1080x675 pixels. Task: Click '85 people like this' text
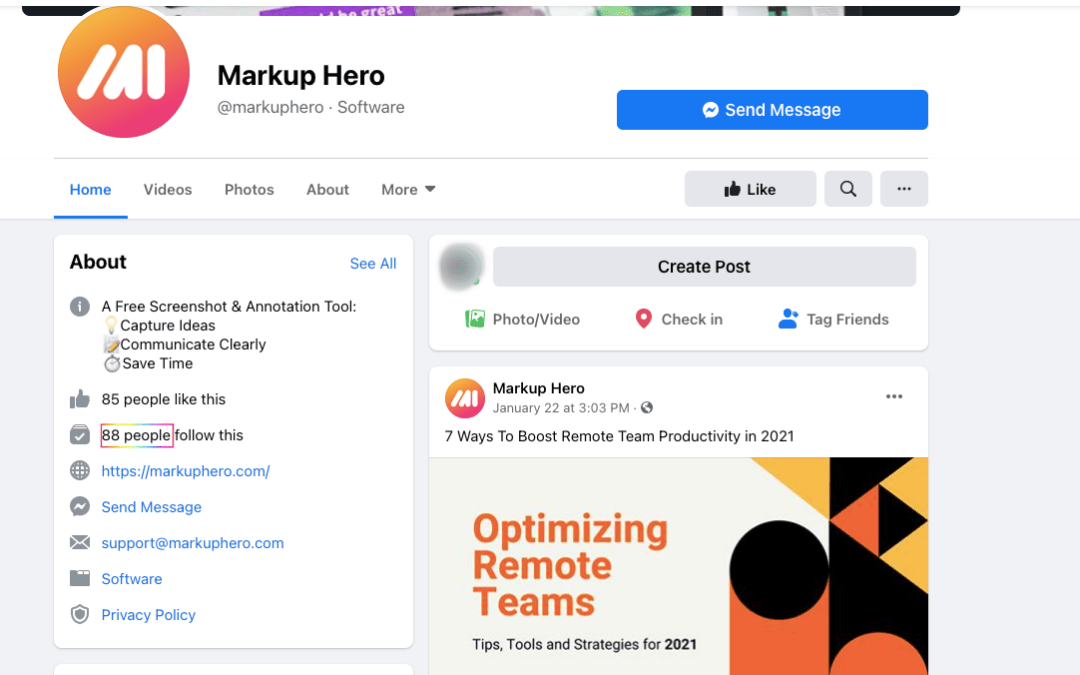tap(163, 399)
